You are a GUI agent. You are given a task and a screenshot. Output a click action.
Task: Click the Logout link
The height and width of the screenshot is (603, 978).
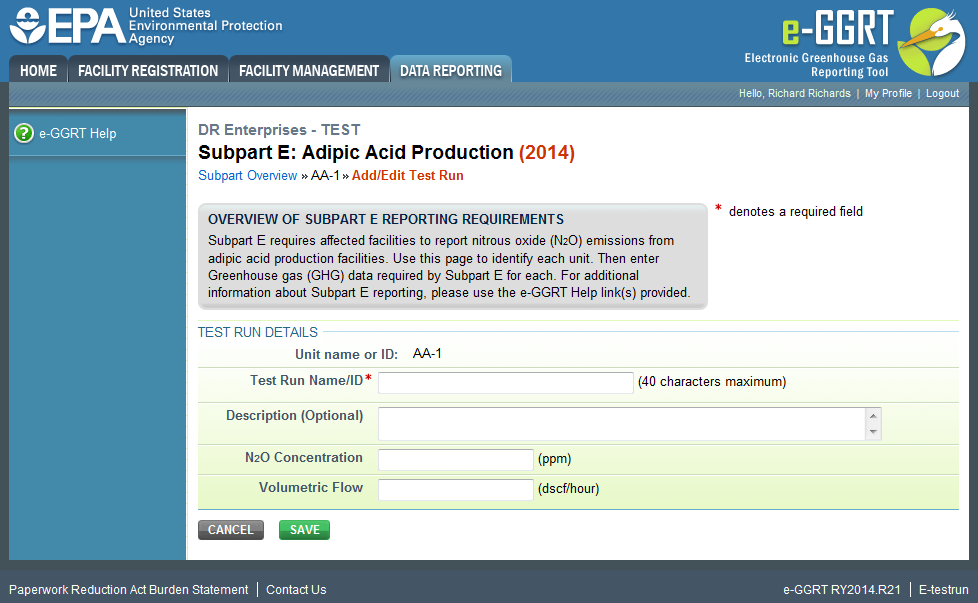click(x=942, y=94)
